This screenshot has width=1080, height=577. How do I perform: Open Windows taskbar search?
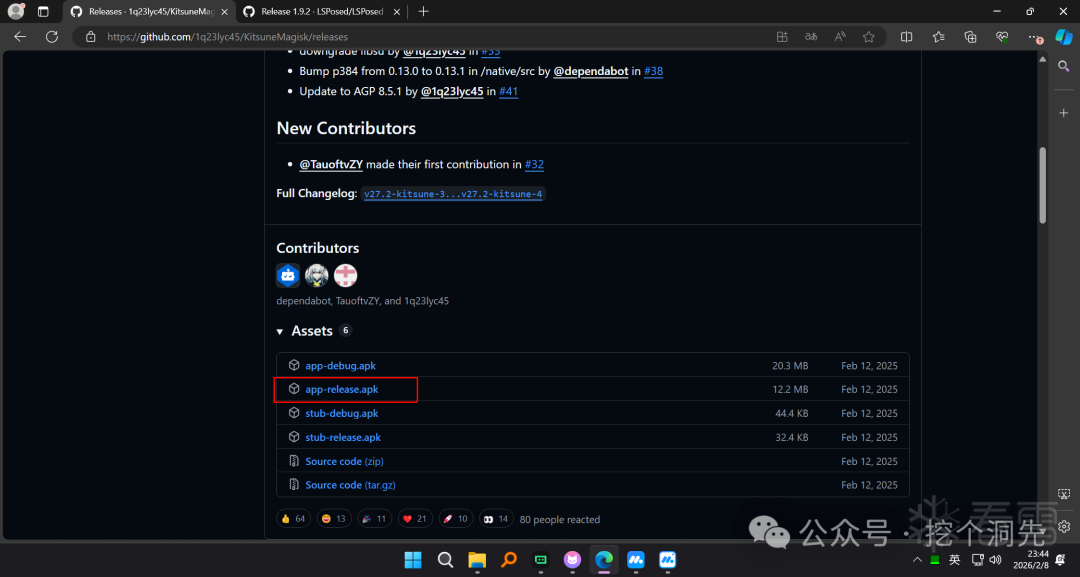pyautogui.click(x=445, y=560)
